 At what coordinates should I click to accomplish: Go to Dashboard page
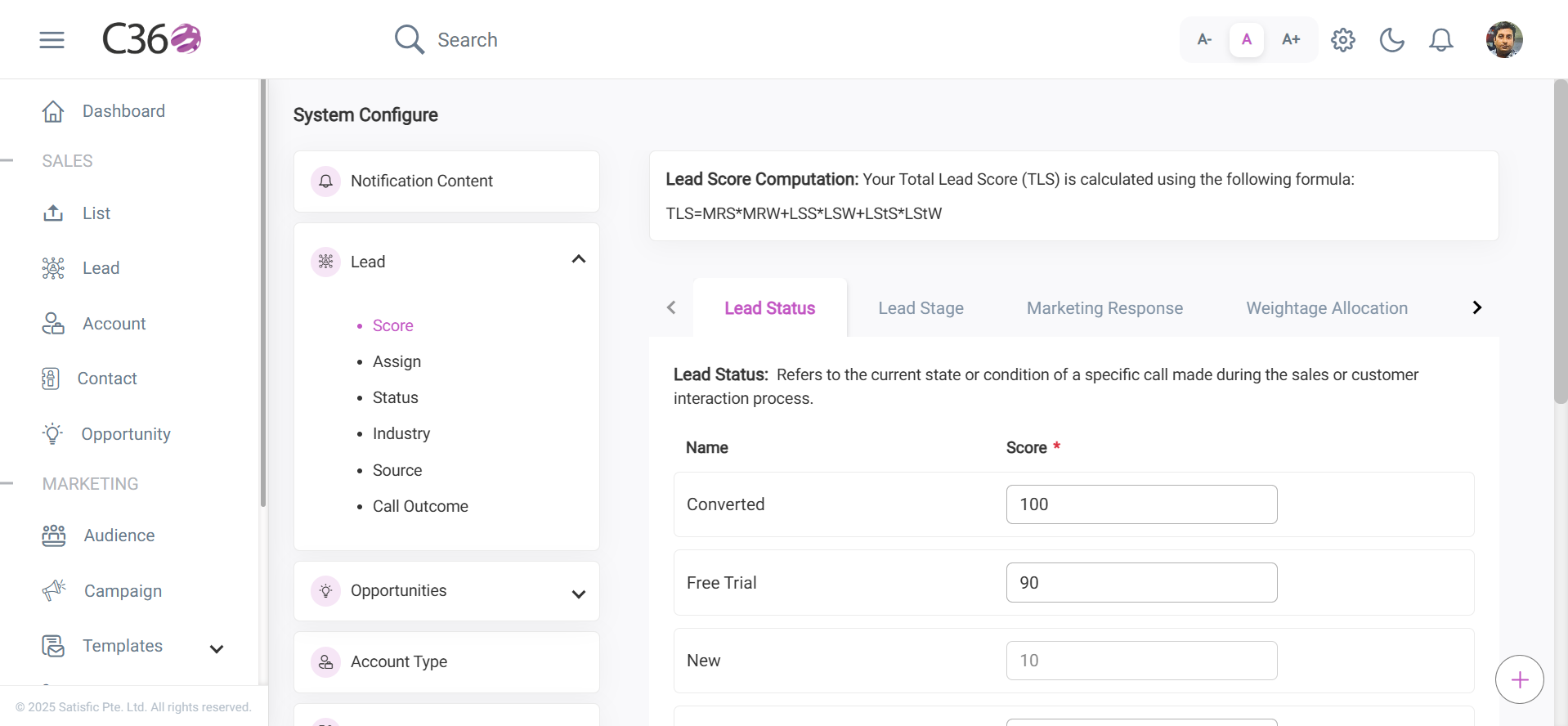click(123, 111)
